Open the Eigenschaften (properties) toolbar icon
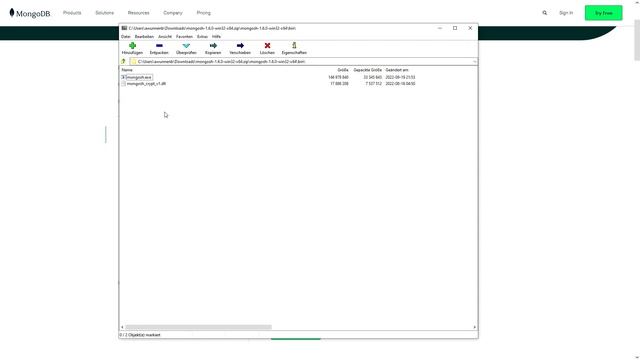 [x=294, y=45]
